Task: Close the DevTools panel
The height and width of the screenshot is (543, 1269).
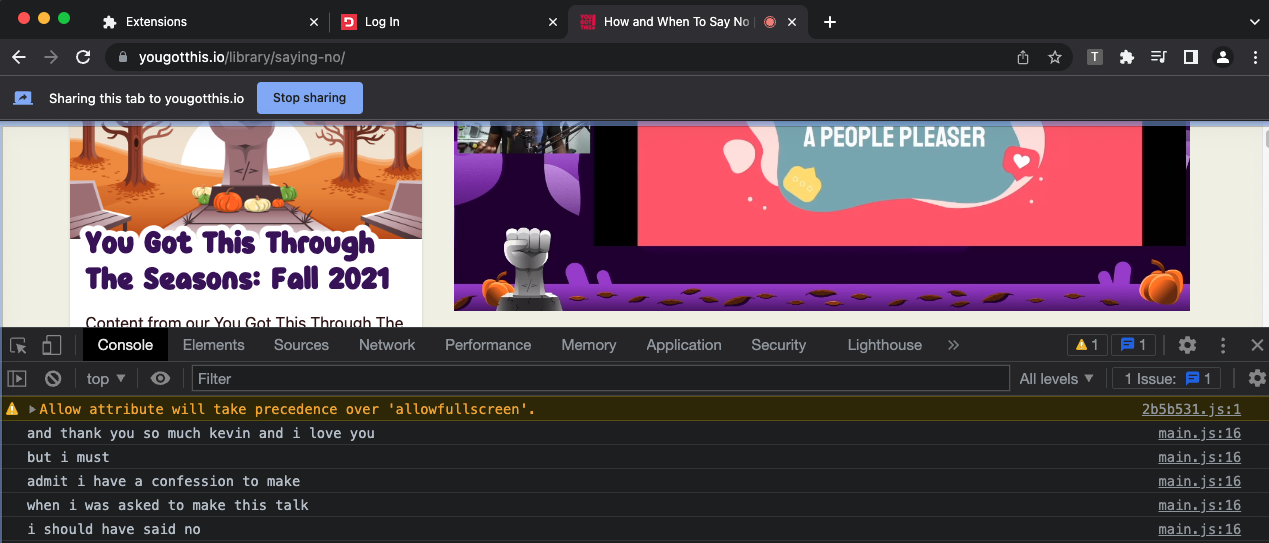Action: pyautogui.click(x=1257, y=345)
